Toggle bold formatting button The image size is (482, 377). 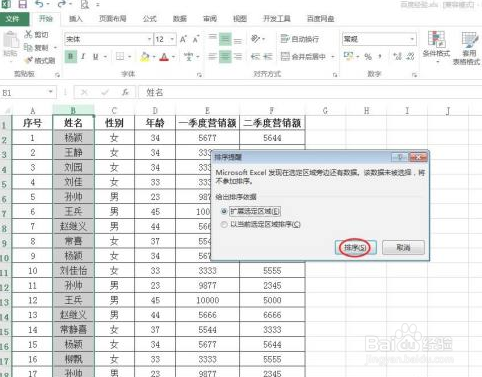tap(70, 57)
